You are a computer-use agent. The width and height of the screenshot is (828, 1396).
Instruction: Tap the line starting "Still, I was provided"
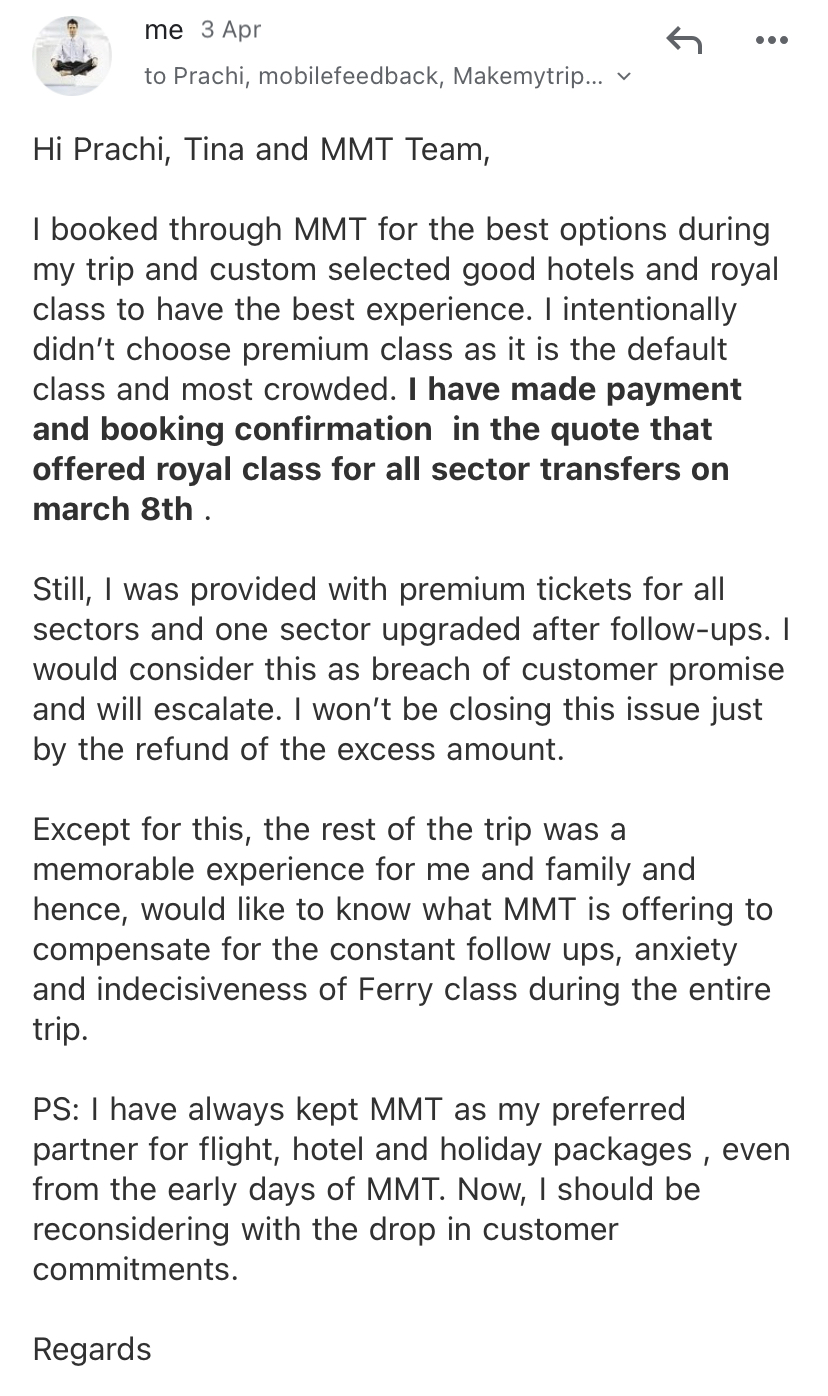(x=378, y=589)
